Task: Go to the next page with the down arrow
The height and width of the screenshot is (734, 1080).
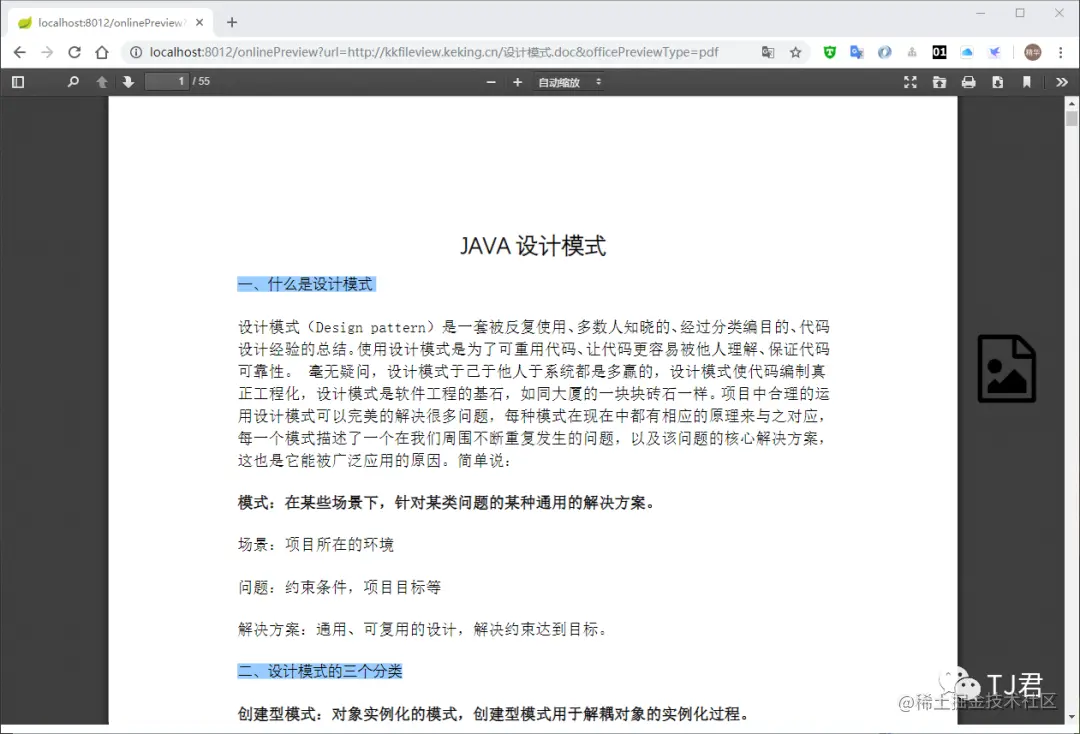Action: coord(127,81)
